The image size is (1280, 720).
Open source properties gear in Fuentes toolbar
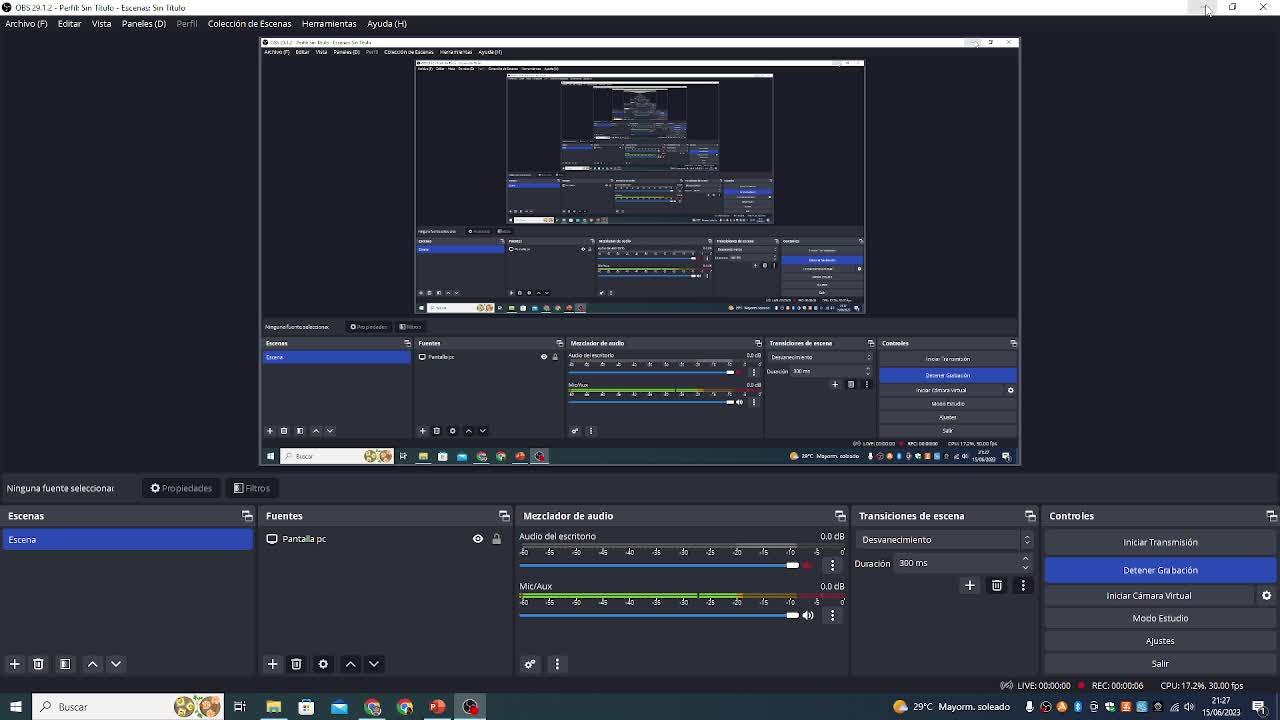[323, 664]
